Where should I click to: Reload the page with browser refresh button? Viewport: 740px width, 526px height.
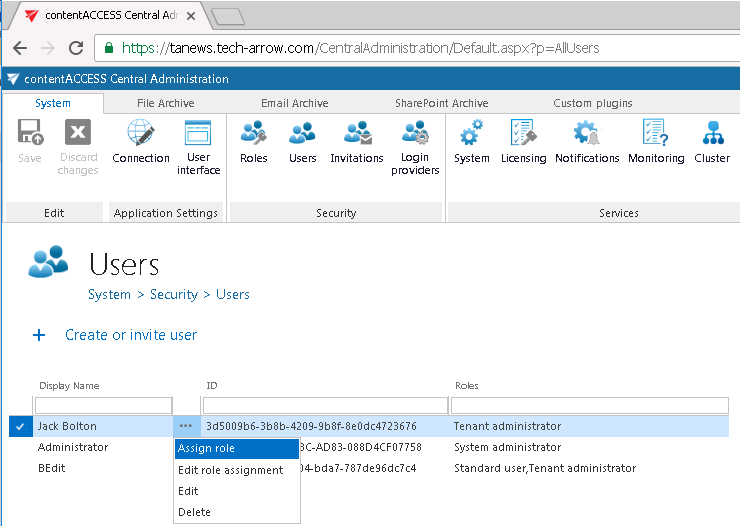pyautogui.click(x=76, y=48)
